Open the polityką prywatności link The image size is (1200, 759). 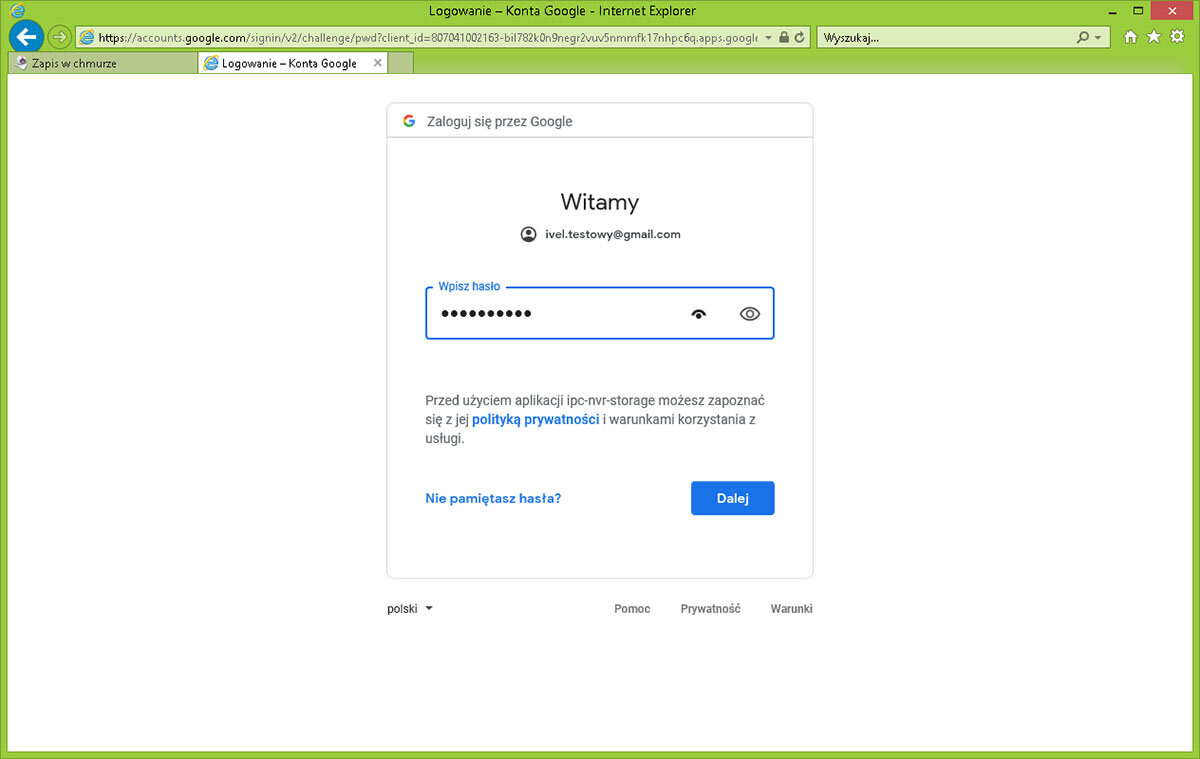coord(535,419)
